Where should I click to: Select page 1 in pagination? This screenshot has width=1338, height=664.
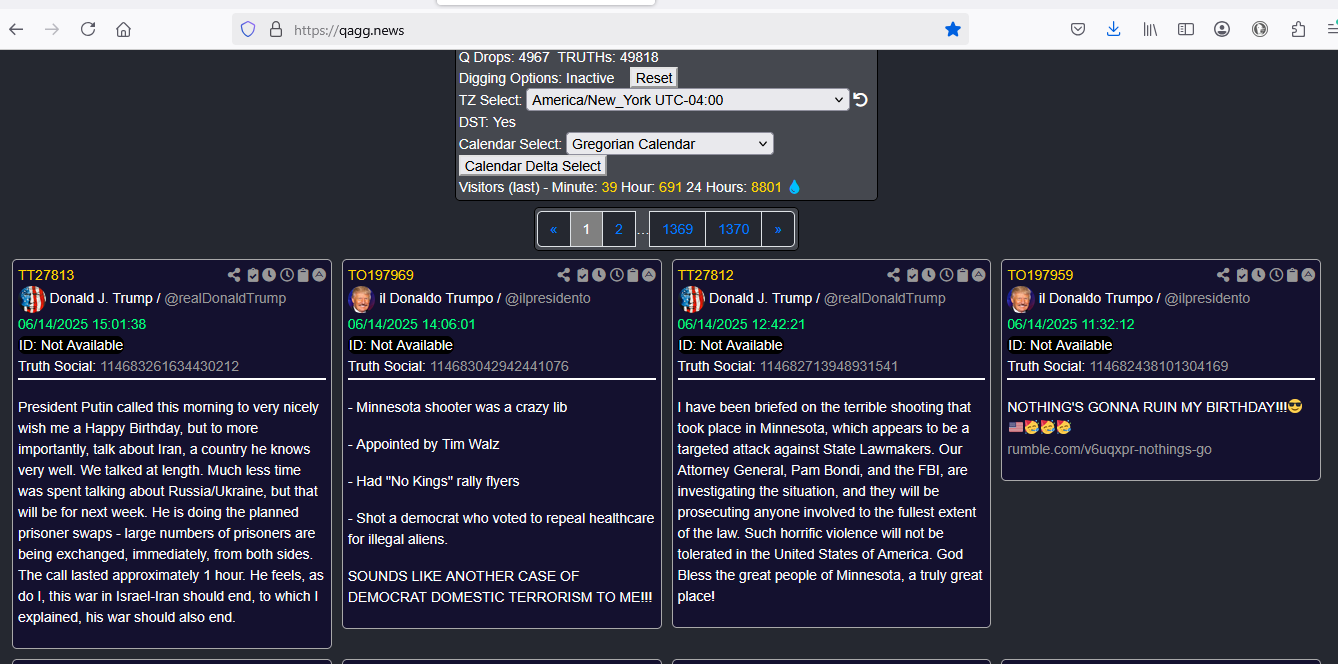point(587,229)
